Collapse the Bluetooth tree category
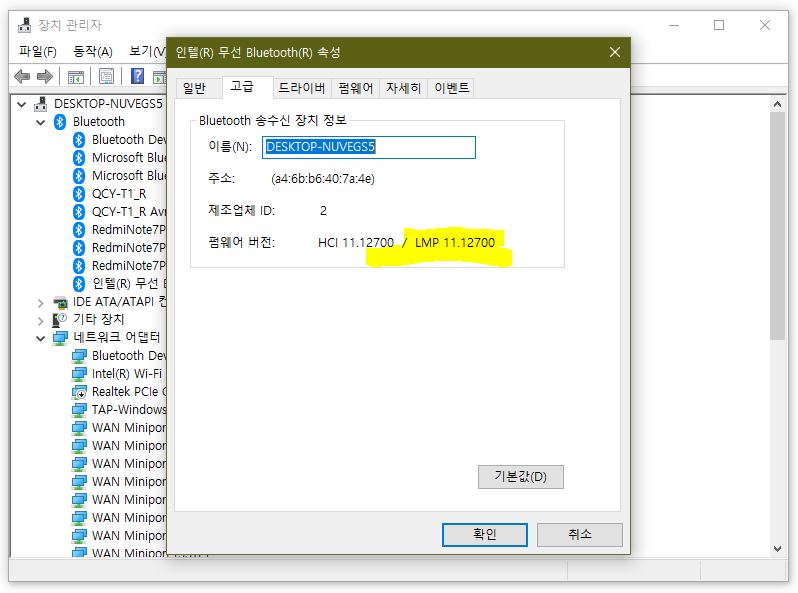Viewport: 798px width, 593px height. (41, 122)
